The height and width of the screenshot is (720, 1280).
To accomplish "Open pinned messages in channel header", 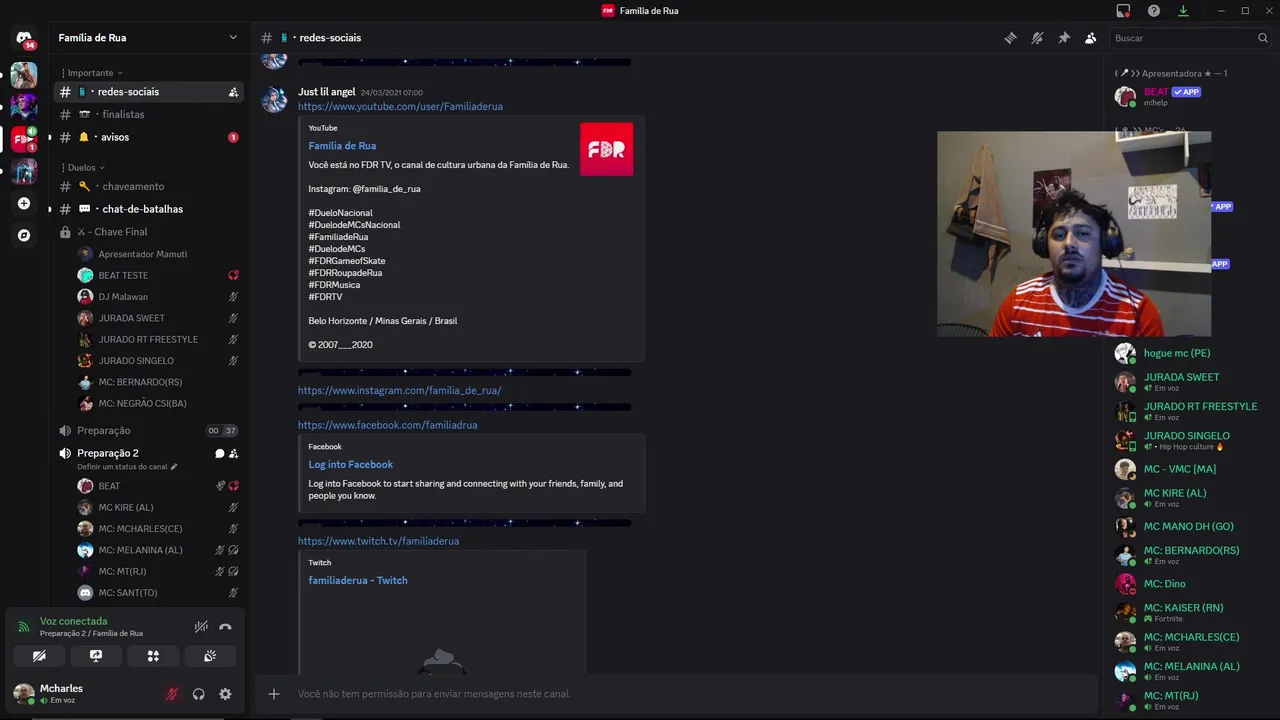I will (1064, 38).
